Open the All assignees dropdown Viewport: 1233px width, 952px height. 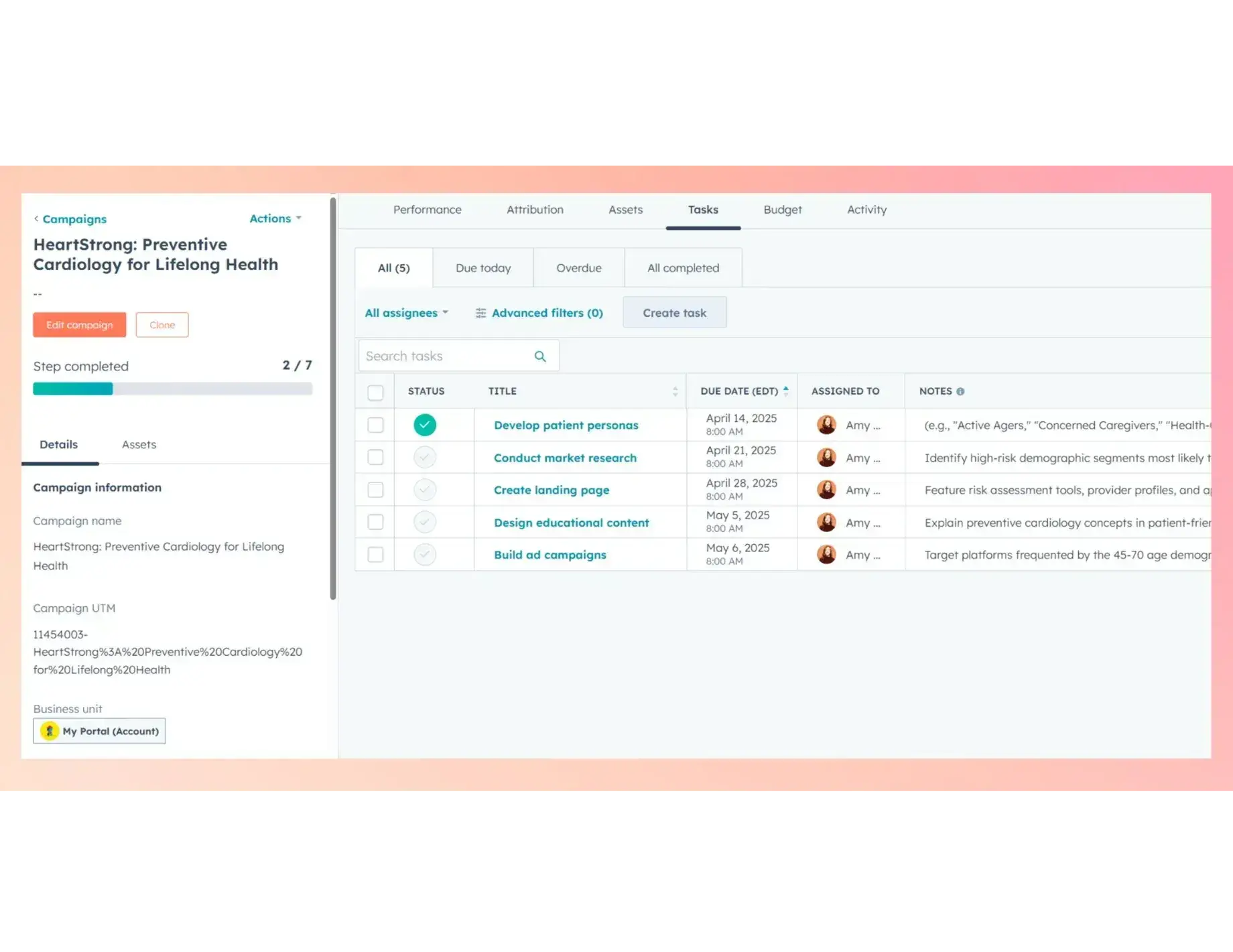405,313
